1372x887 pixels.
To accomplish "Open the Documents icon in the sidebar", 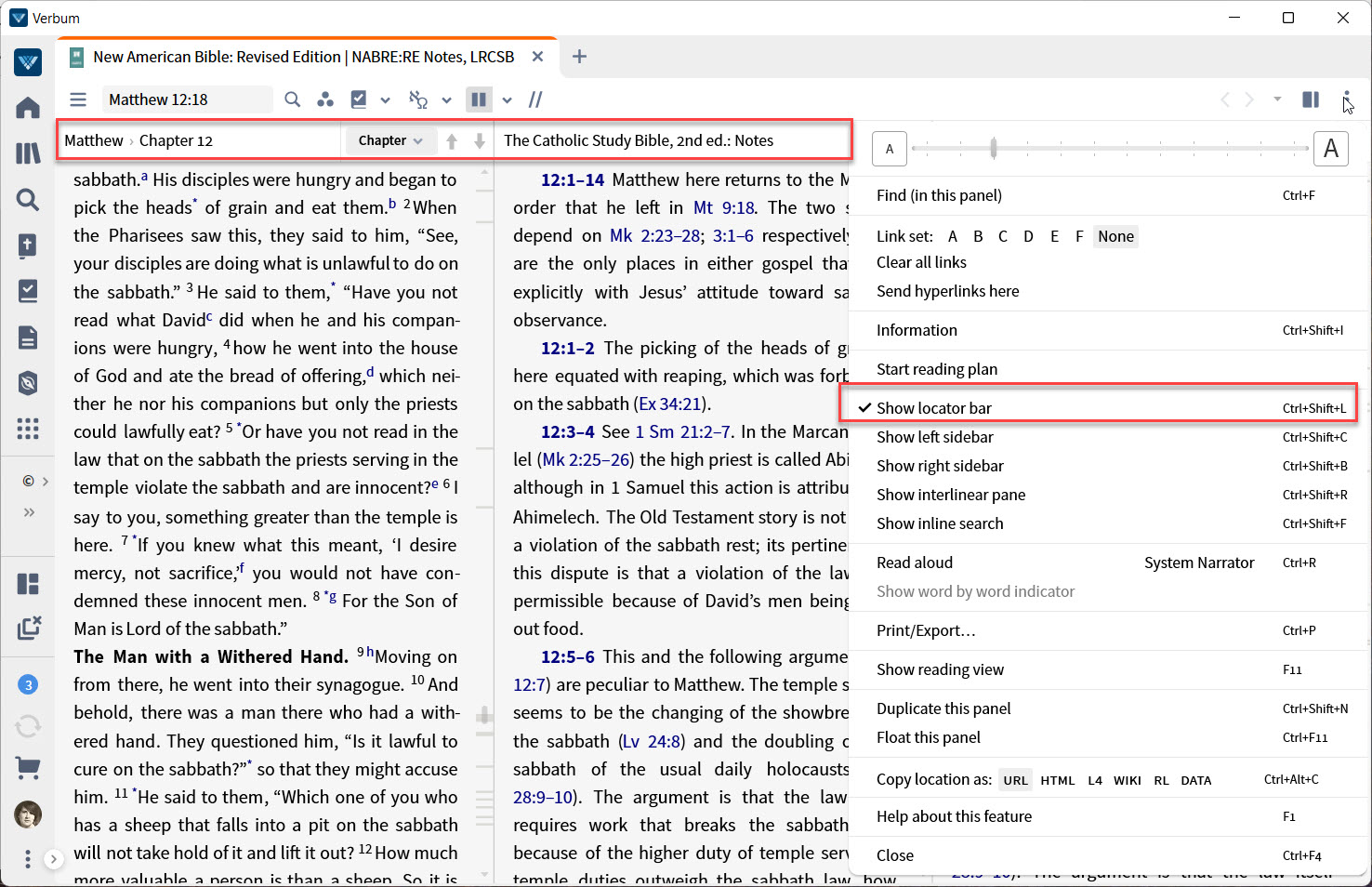I will tap(28, 337).
